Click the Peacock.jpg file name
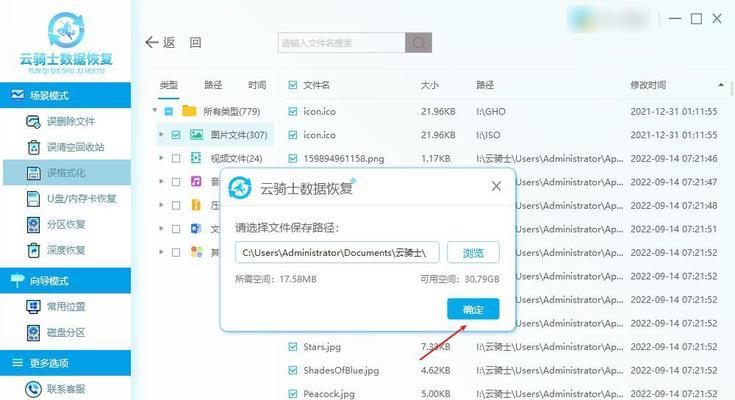The height and width of the screenshot is (400, 735). [x=329, y=394]
